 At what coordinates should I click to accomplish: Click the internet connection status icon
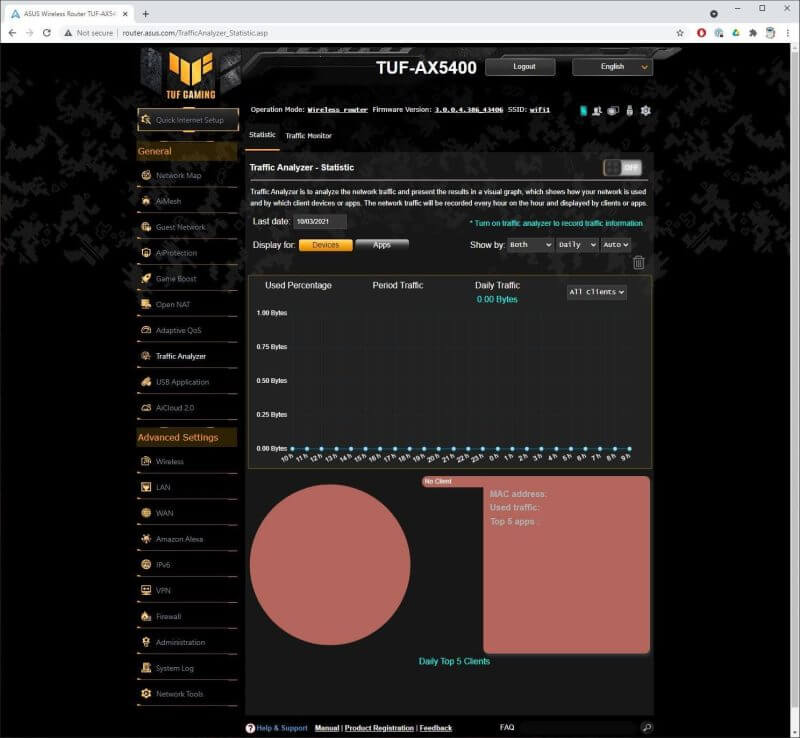click(613, 111)
